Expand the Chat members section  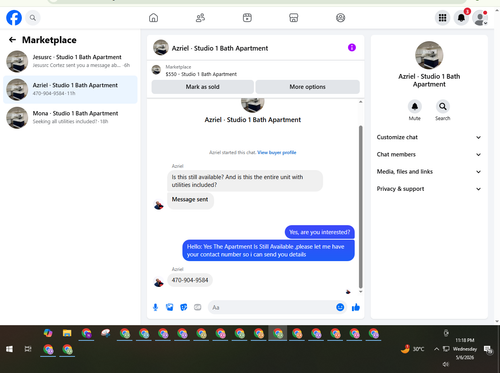point(429,155)
